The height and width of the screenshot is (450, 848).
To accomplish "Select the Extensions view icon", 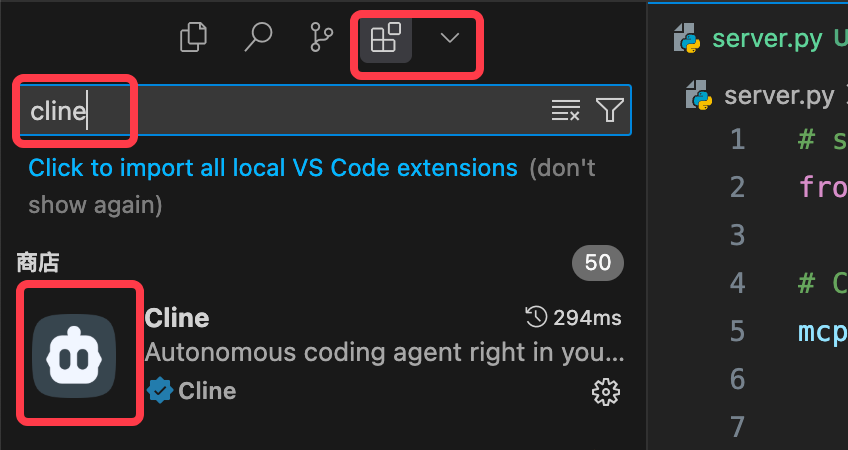I will click(386, 37).
